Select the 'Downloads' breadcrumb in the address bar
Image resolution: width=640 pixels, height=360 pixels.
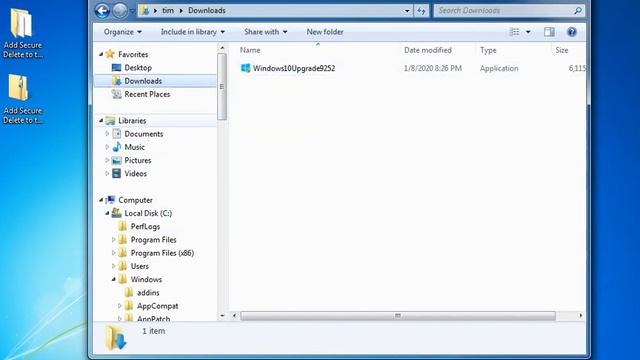pos(207,11)
